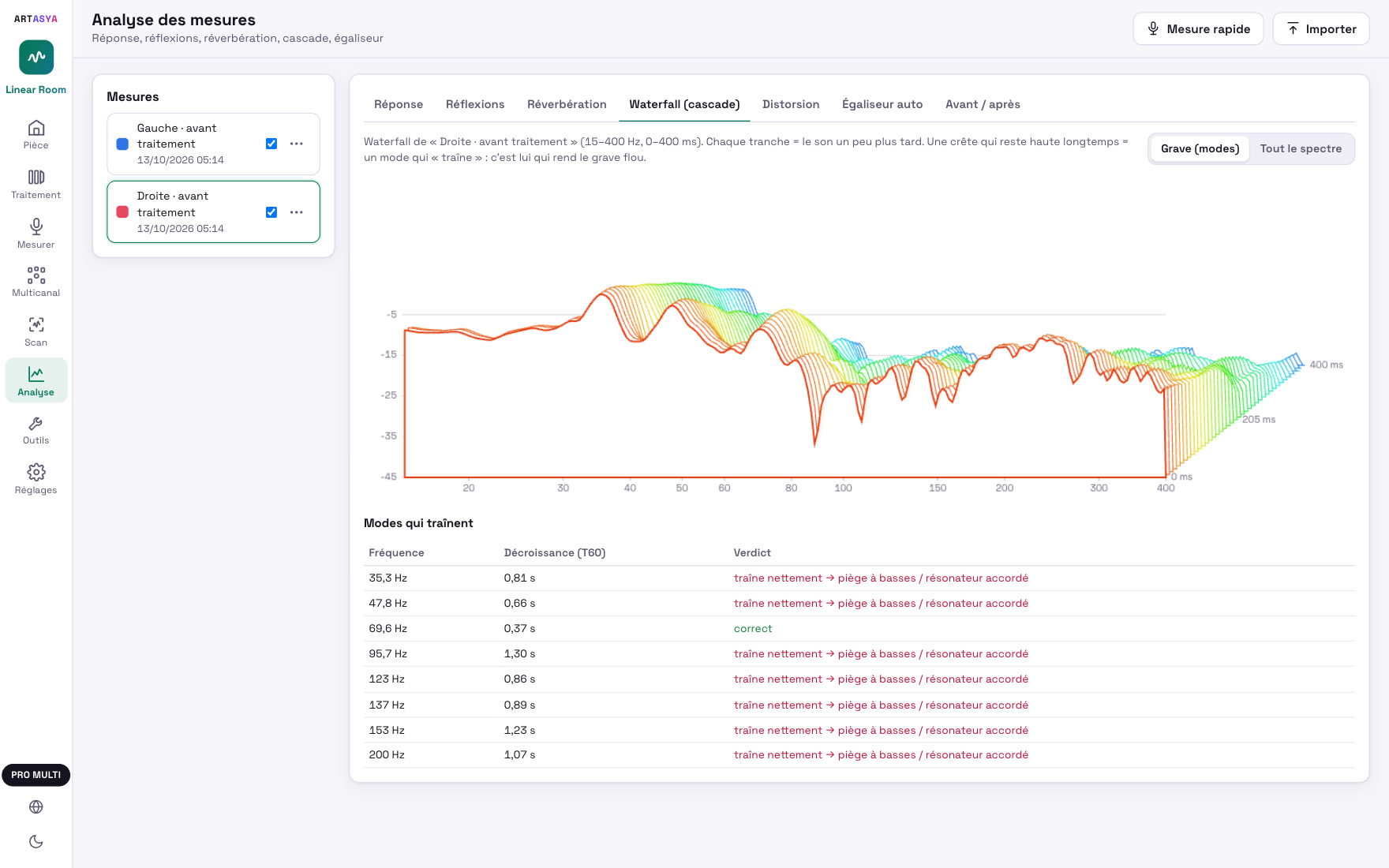The width and height of the screenshot is (1389, 868).
Task: Open the Outils wrench section
Action: pyautogui.click(x=36, y=430)
